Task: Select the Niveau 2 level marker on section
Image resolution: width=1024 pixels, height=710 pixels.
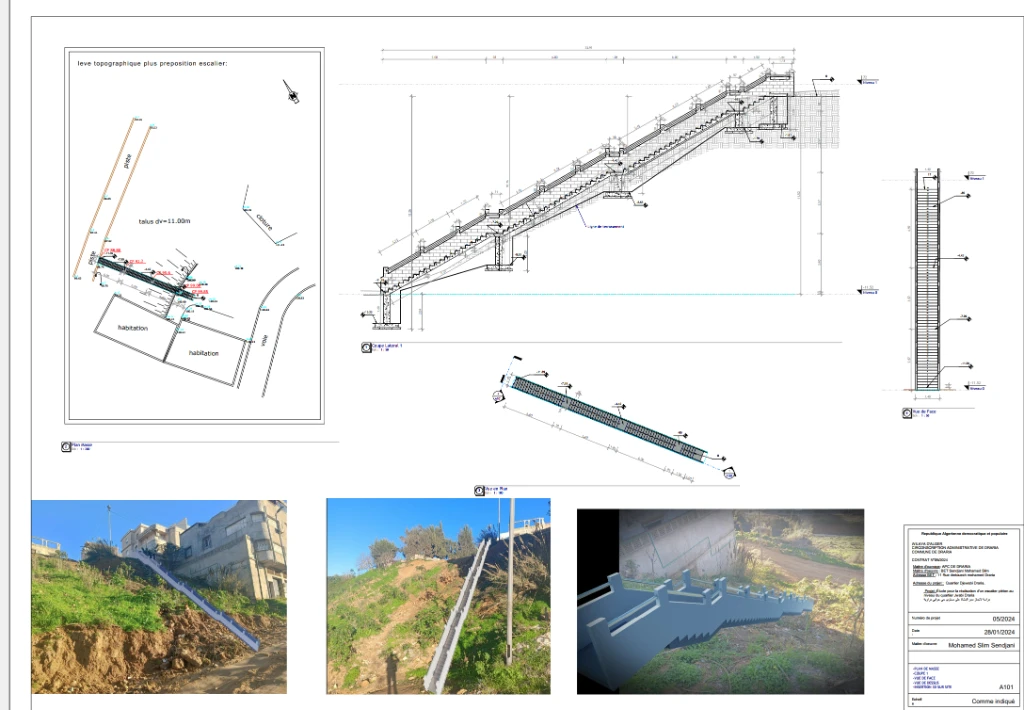Action: click(x=868, y=291)
